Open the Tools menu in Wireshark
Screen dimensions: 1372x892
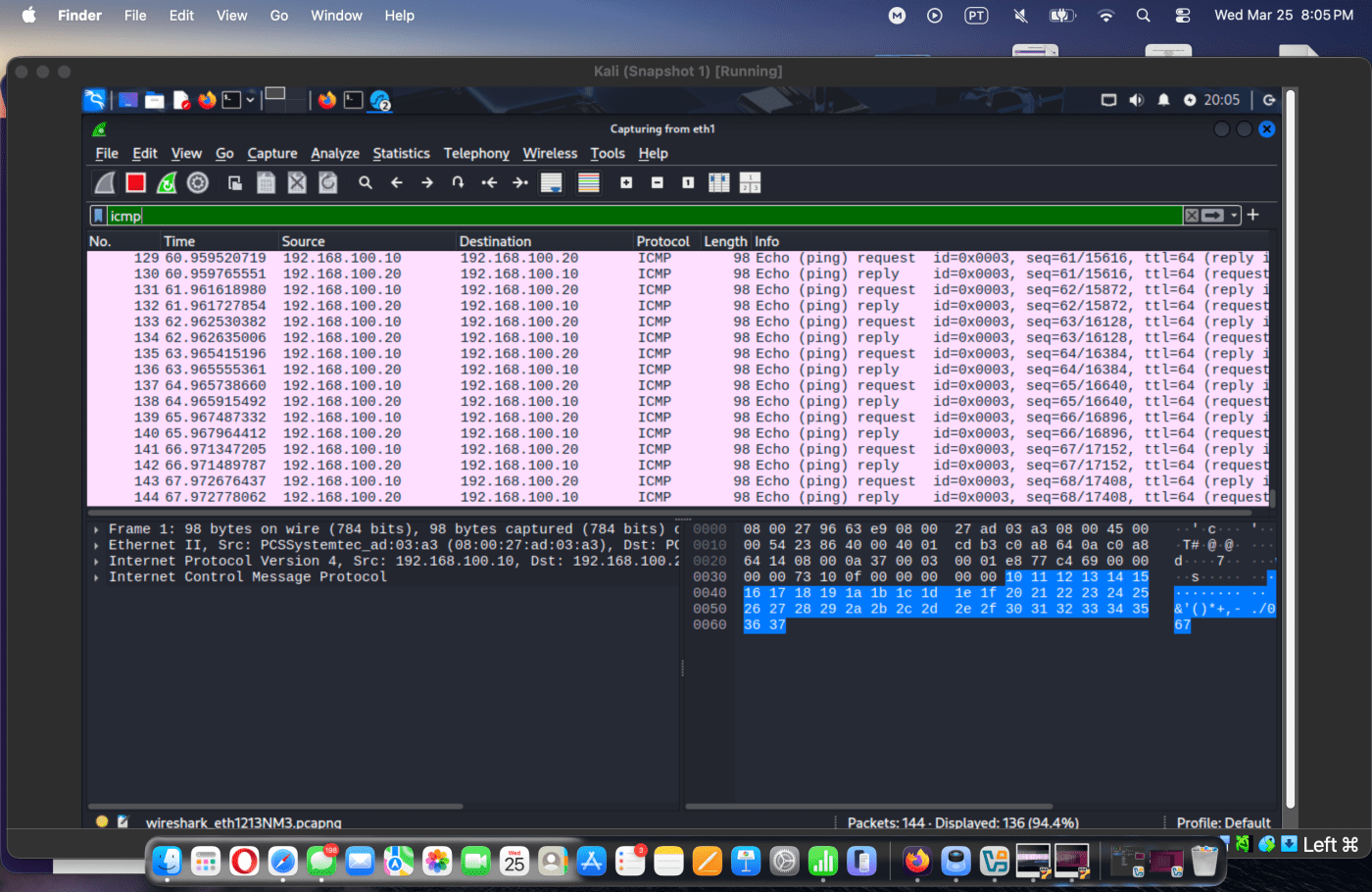click(608, 154)
